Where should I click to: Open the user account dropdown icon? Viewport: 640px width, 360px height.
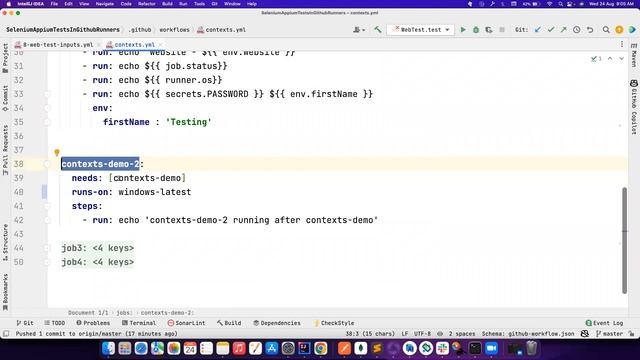tap(359, 29)
